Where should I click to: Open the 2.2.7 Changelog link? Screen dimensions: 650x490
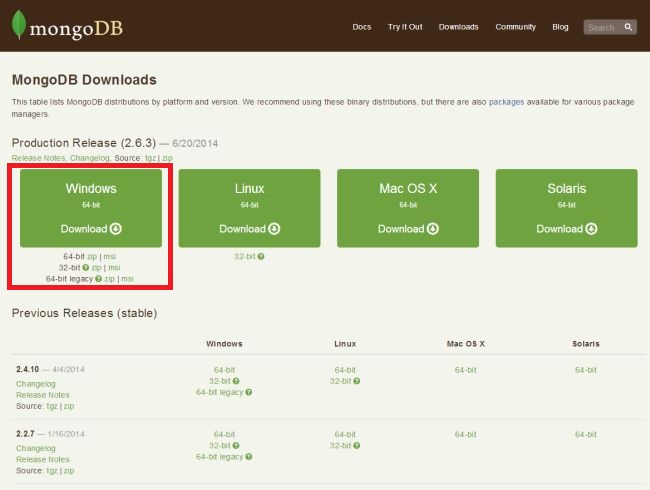pos(36,449)
